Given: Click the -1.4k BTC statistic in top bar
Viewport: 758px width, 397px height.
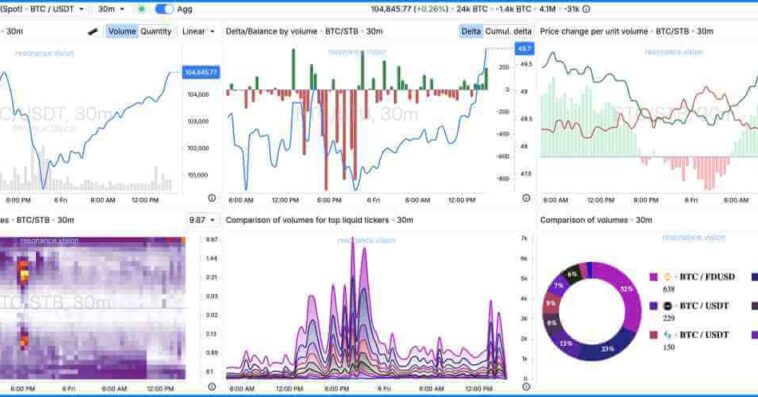Looking at the screenshot, I should click(x=514, y=9).
